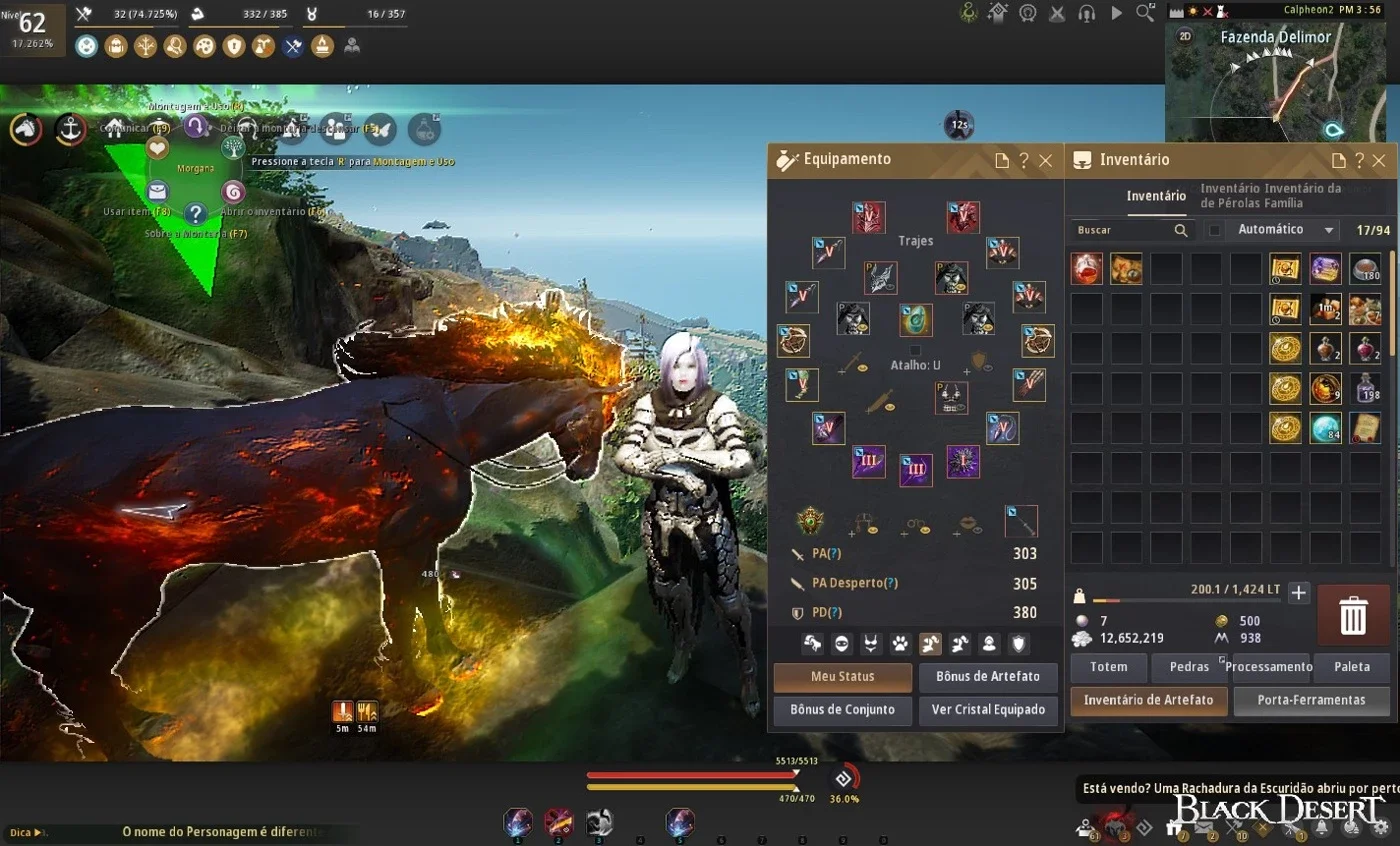Click the paw print pet outfit icon
The image size is (1400, 846).
click(900, 644)
